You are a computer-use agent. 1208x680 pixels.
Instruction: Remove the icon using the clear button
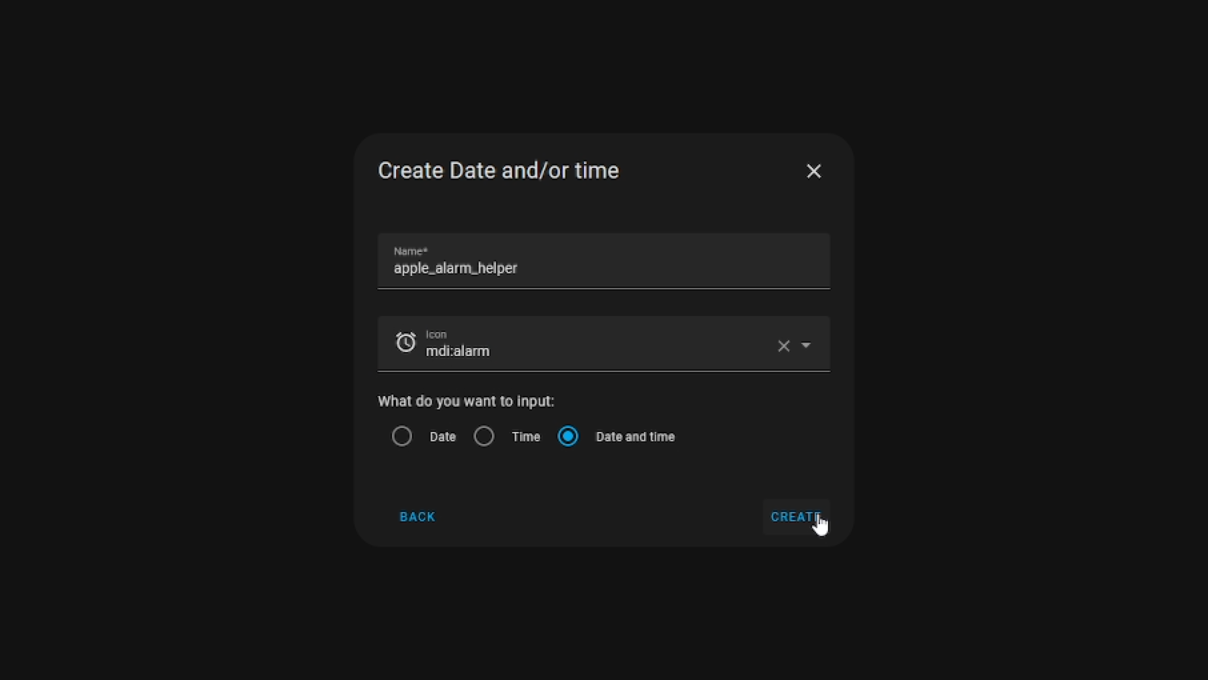click(x=783, y=345)
